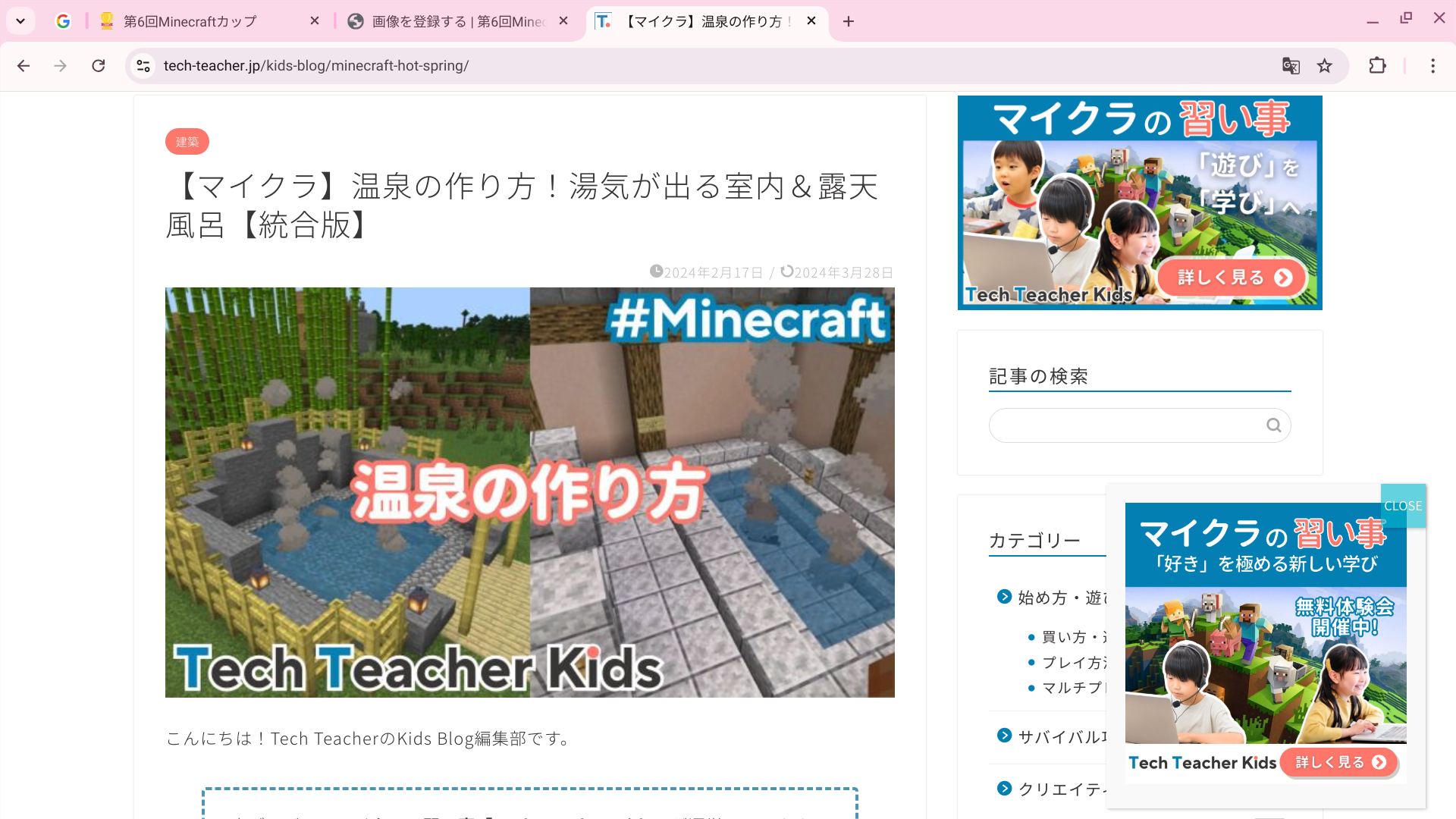
Task: Open マルチプ subcategory link
Action: (1074, 688)
